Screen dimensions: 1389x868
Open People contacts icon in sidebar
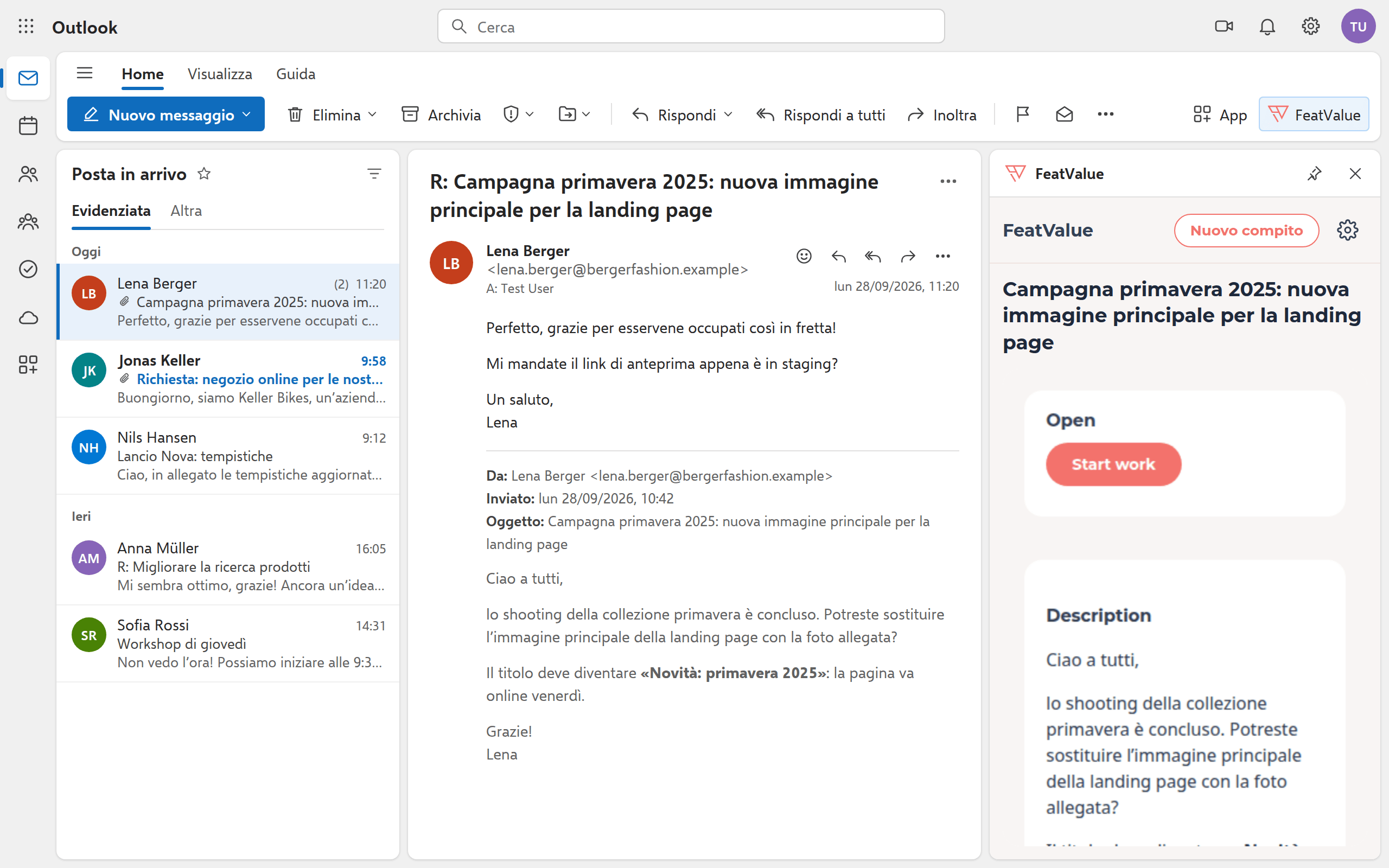28,174
